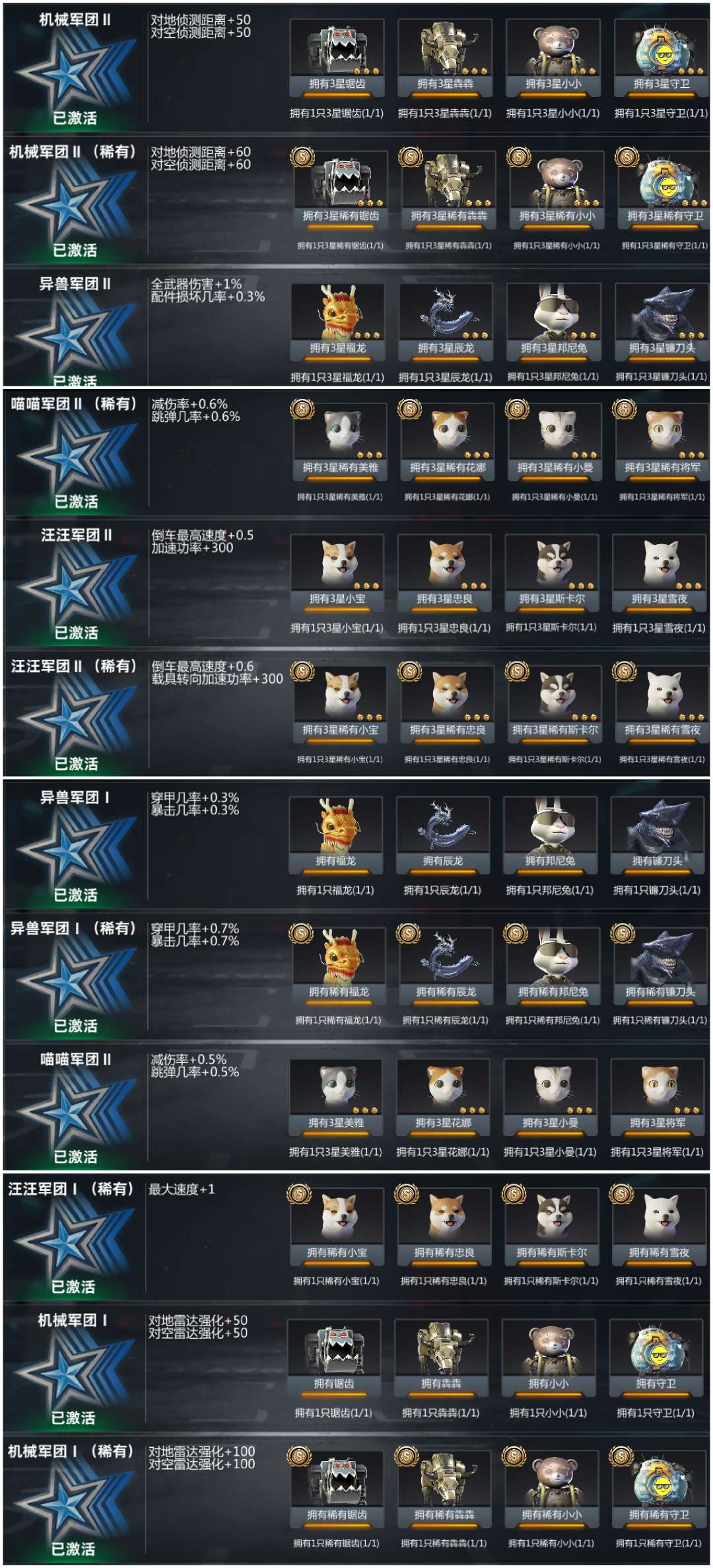The height and width of the screenshot is (1568, 713).
Task: Select the 3-star rare 忠良 shiba icon
Action: (448, 704)
